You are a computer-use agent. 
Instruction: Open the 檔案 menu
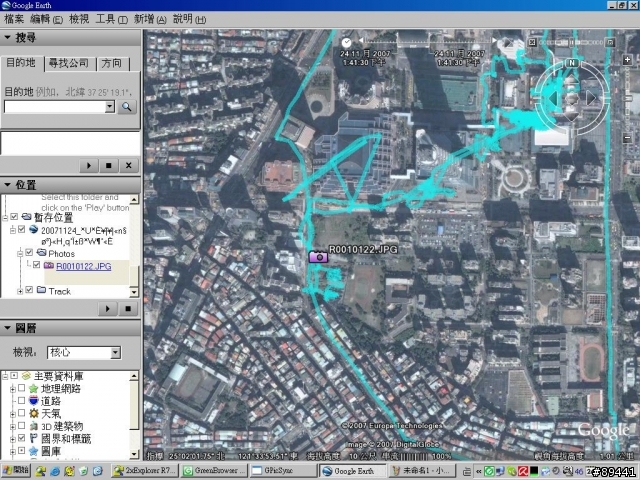click(14, 19)
